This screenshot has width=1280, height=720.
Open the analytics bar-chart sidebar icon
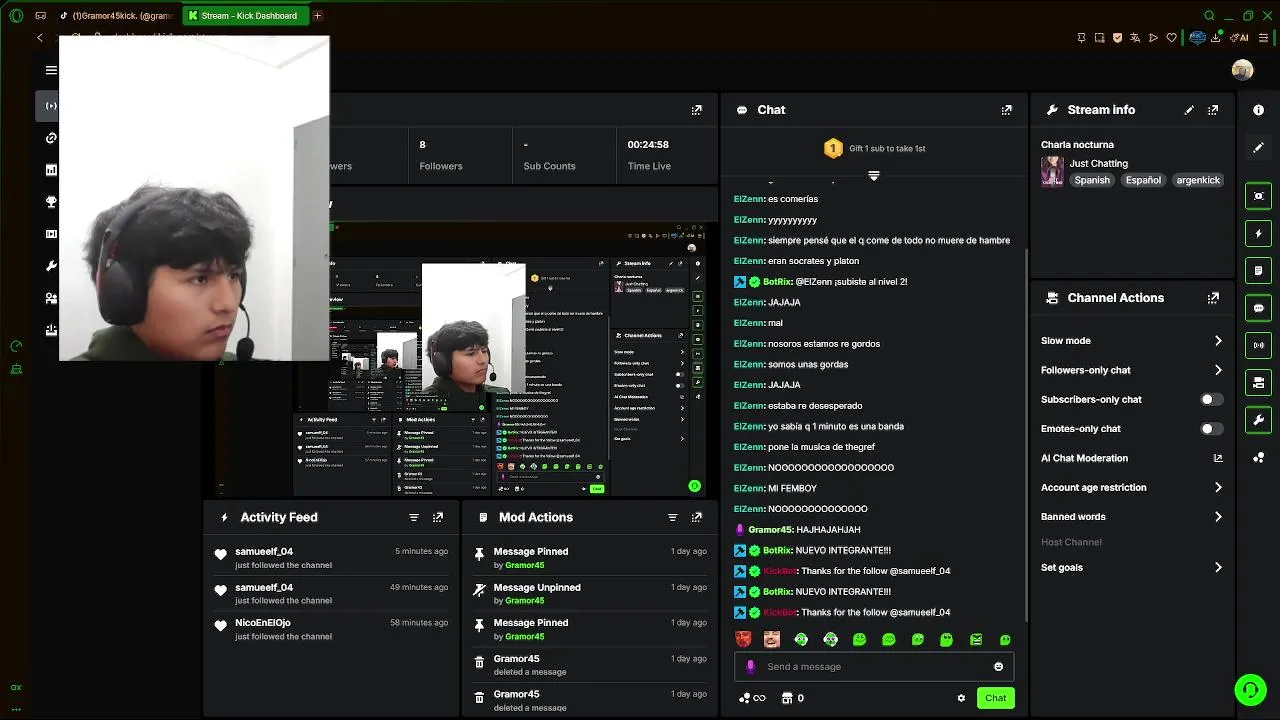tap(51, 170)
